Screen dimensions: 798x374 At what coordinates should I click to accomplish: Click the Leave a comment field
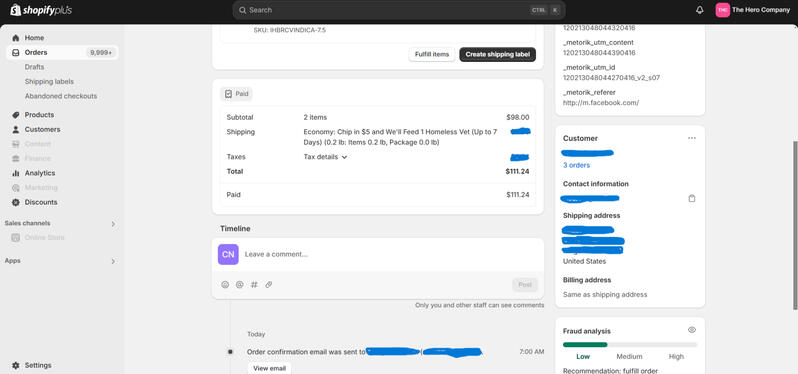378,254
